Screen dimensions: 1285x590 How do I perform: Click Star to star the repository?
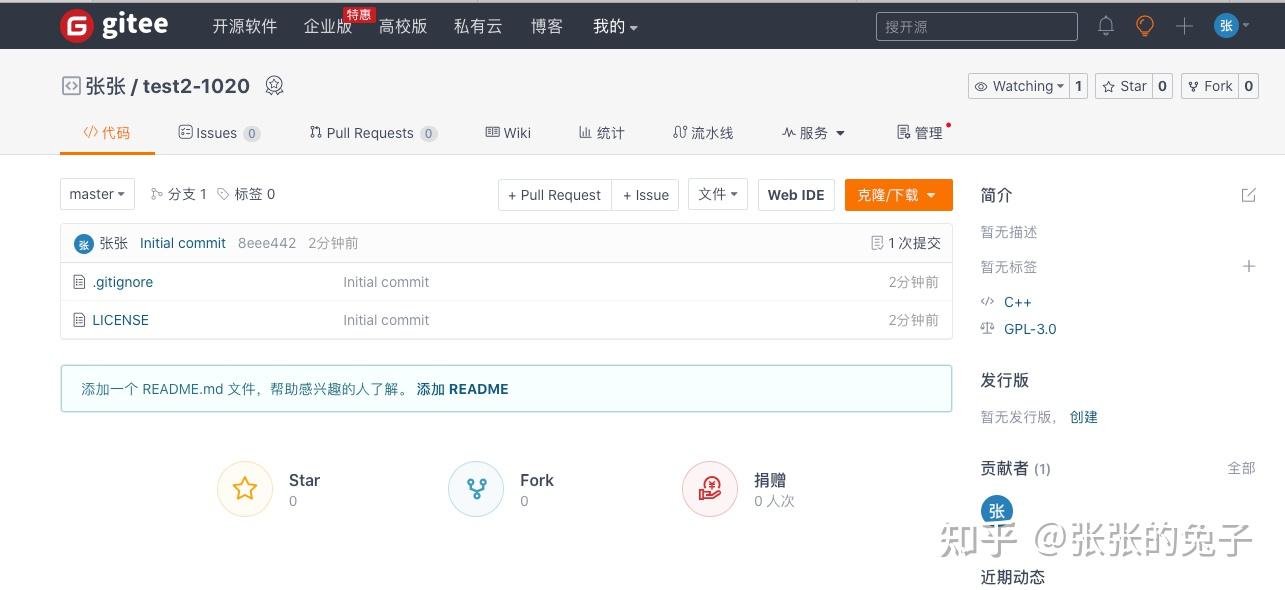[x=1124, y=86]
